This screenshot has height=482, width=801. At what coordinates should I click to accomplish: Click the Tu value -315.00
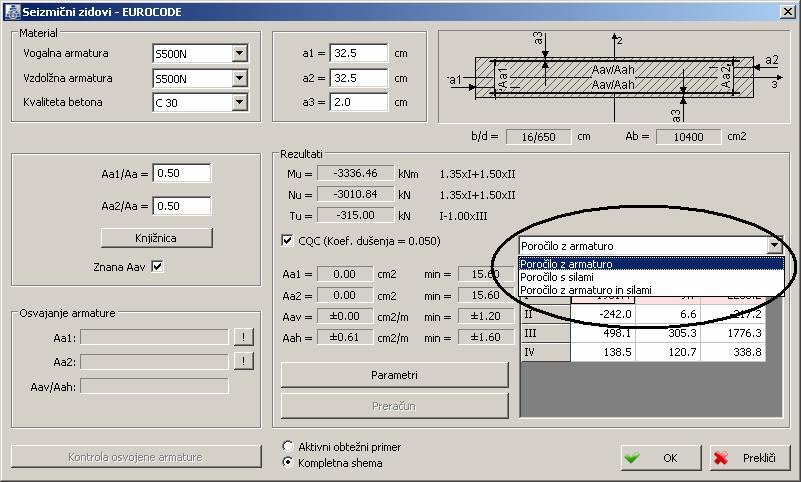pyautogui.click(x=356, y=215)
